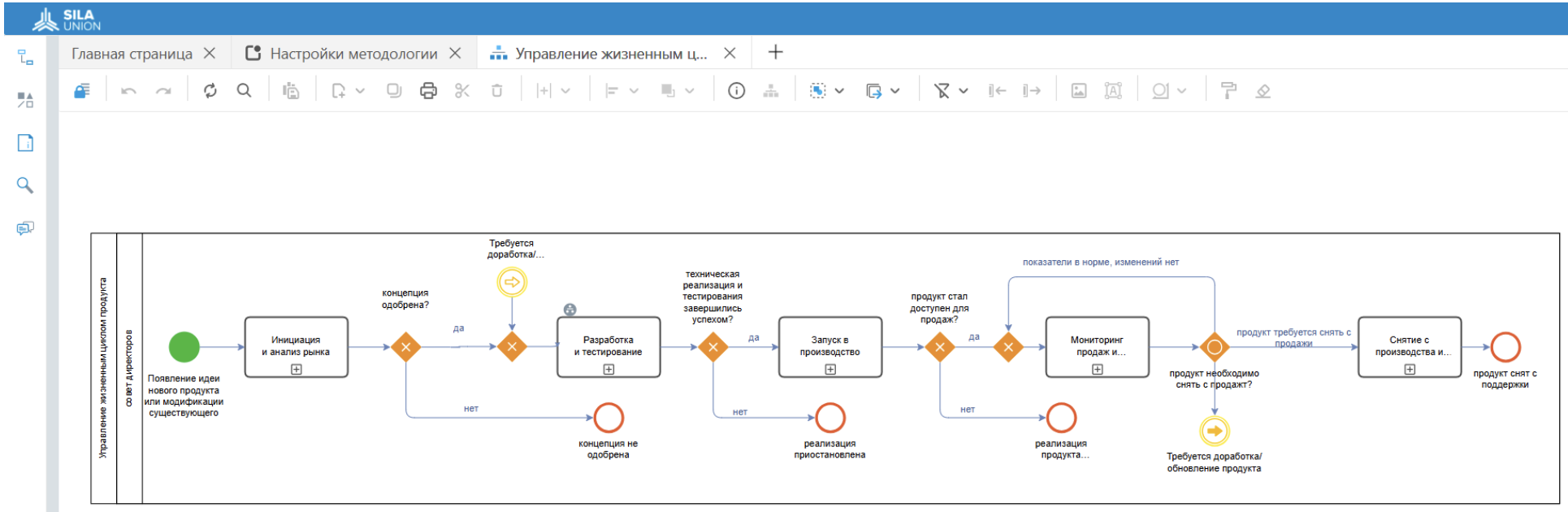Select the format painter roller icon
The width and height of the screenshot is (1568, 512).
click(x=1228, y=91)
